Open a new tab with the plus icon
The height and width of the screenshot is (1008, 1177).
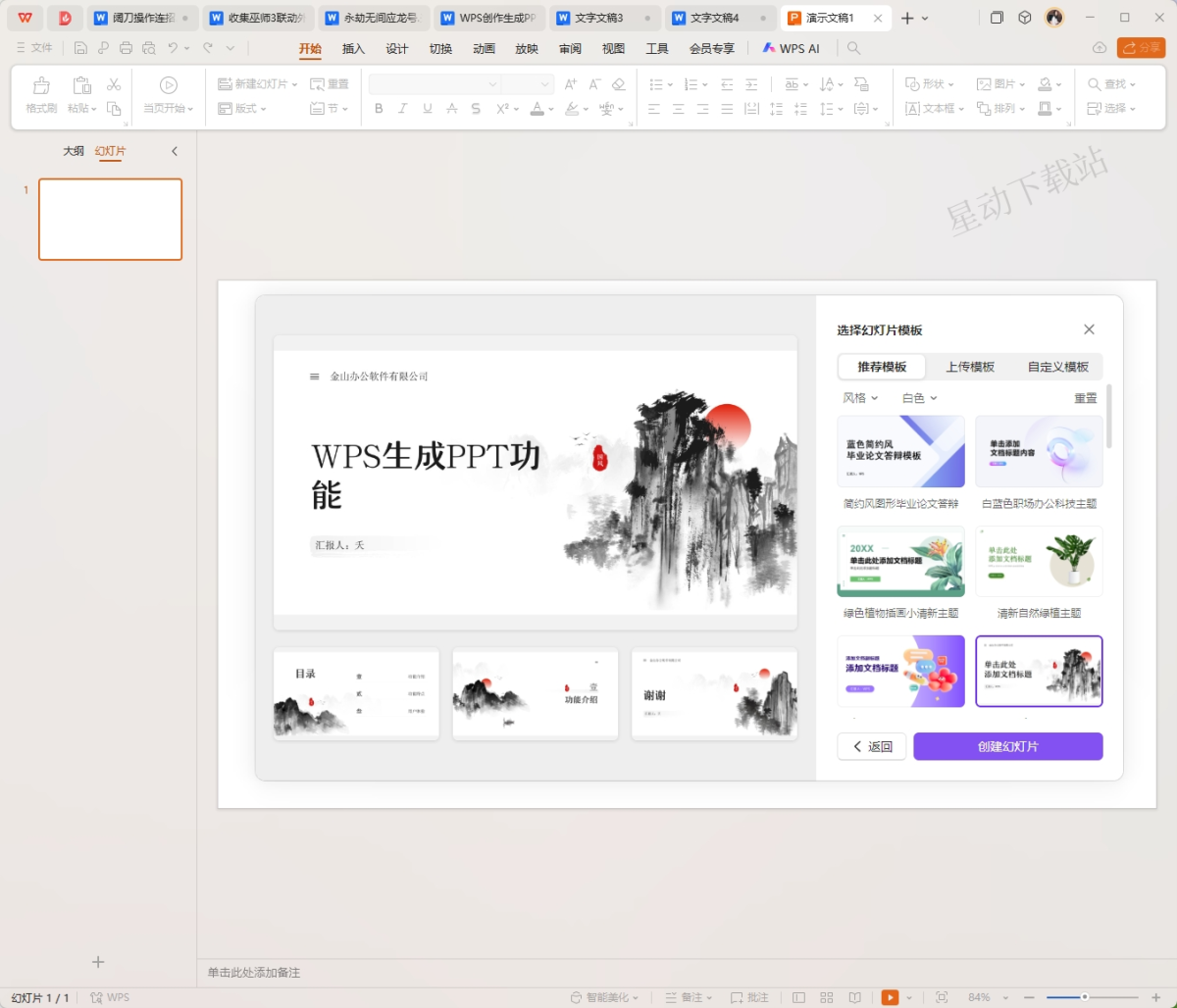click(x=907, y=18)
